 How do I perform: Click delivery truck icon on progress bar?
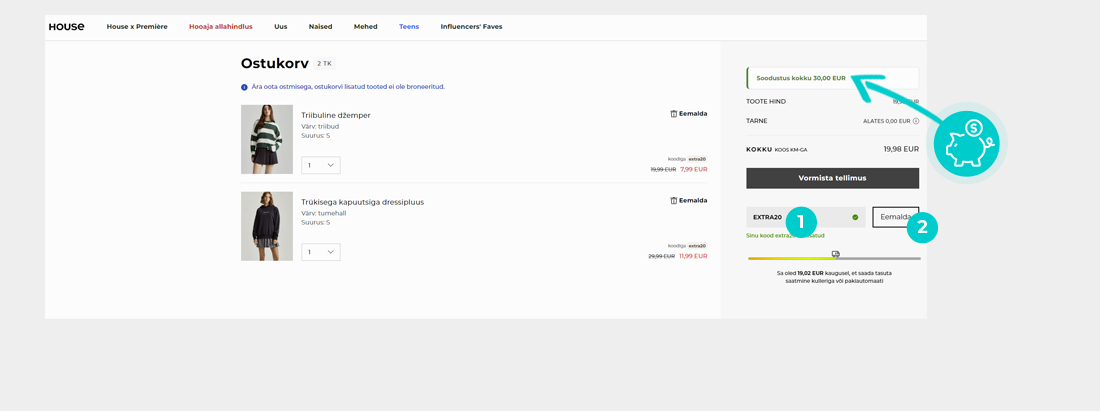(836, 254)
